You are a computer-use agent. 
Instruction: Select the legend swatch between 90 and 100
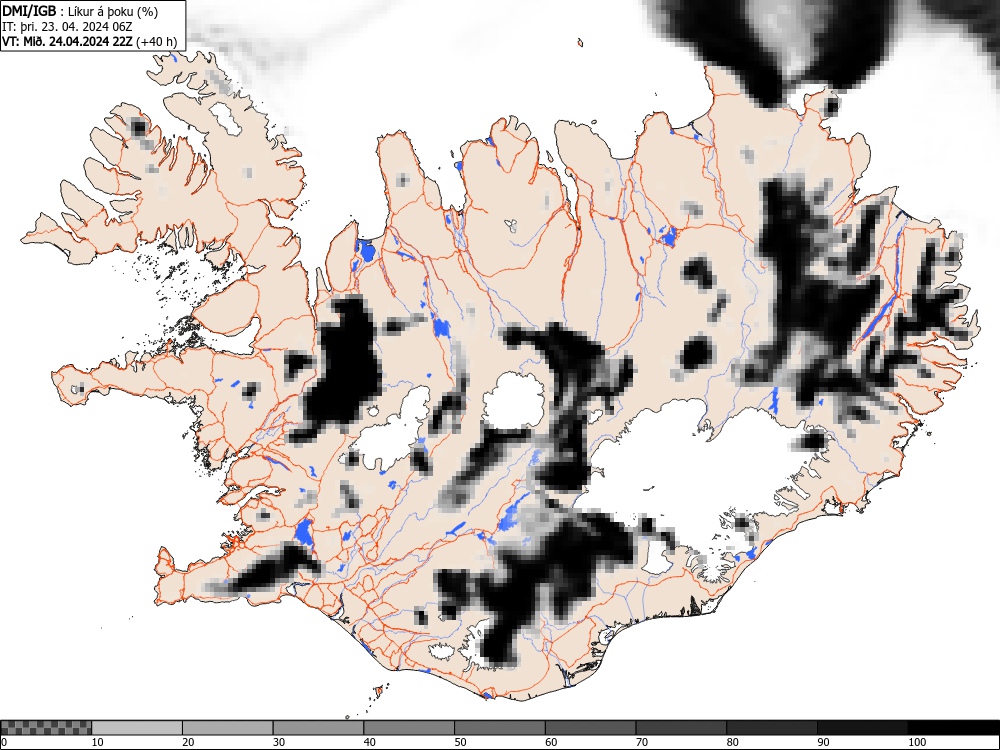pos(862,728)
